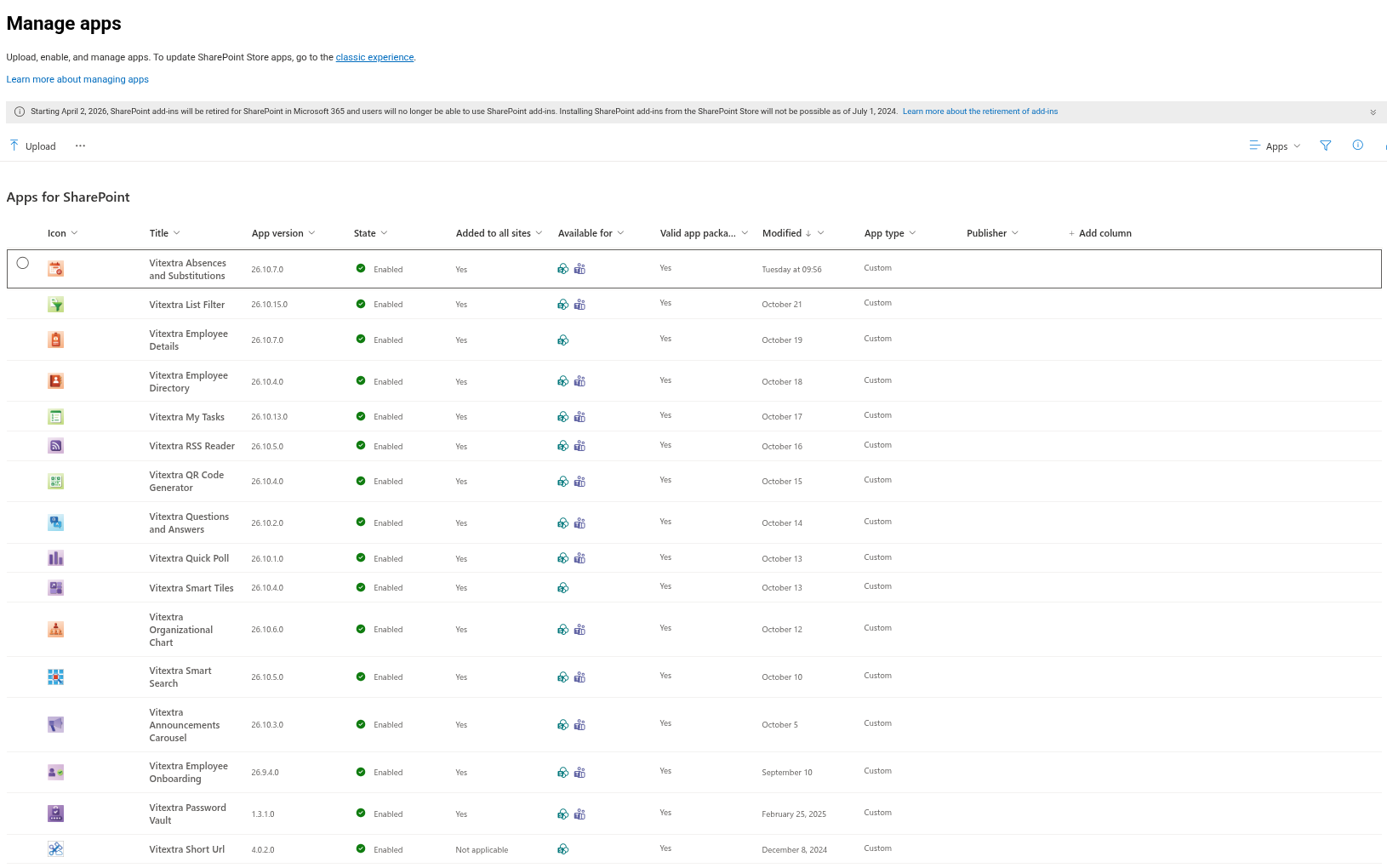Expand the retirement notice banner chevron

tap(1373, 112)
